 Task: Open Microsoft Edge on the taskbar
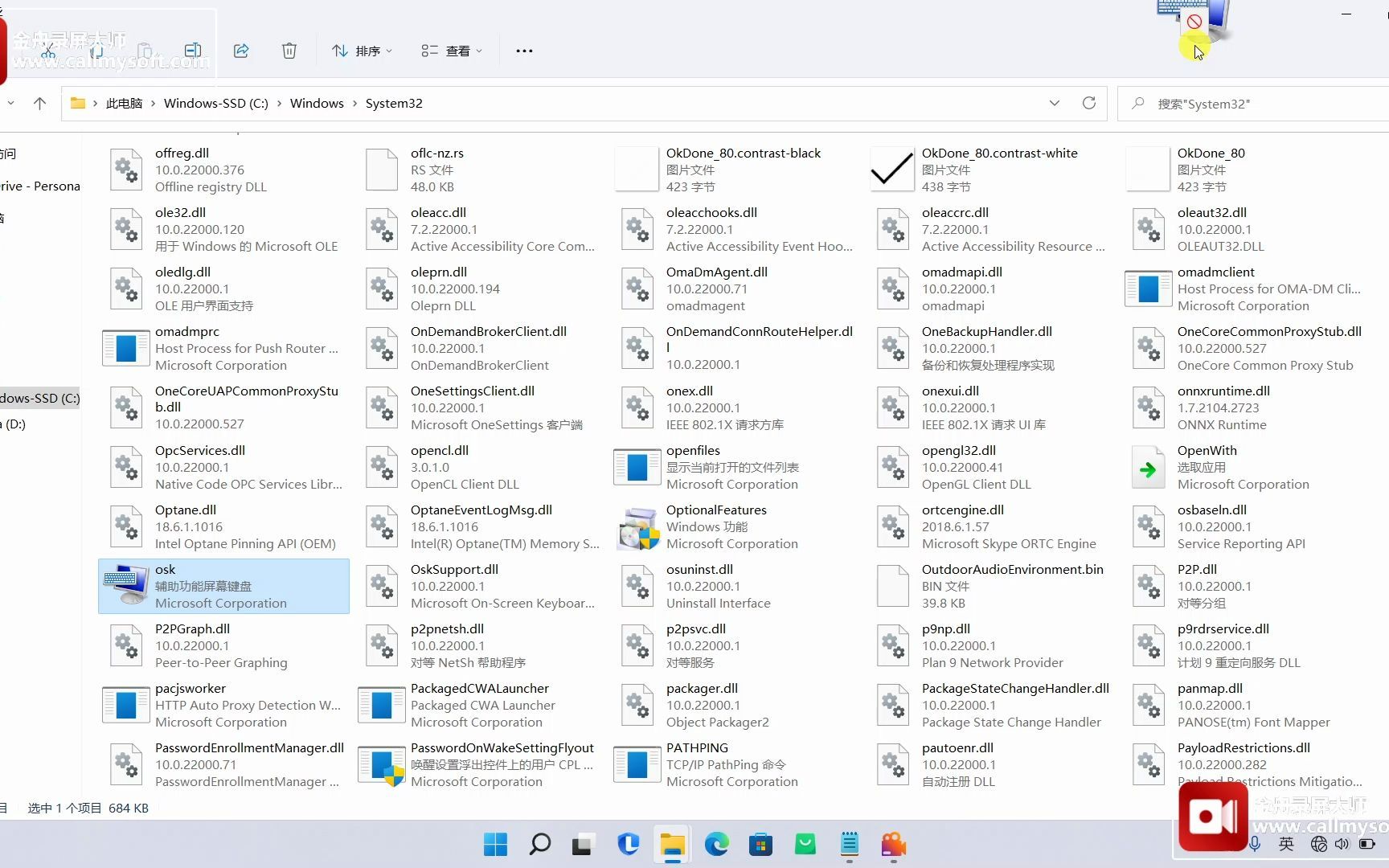[716, 844]
